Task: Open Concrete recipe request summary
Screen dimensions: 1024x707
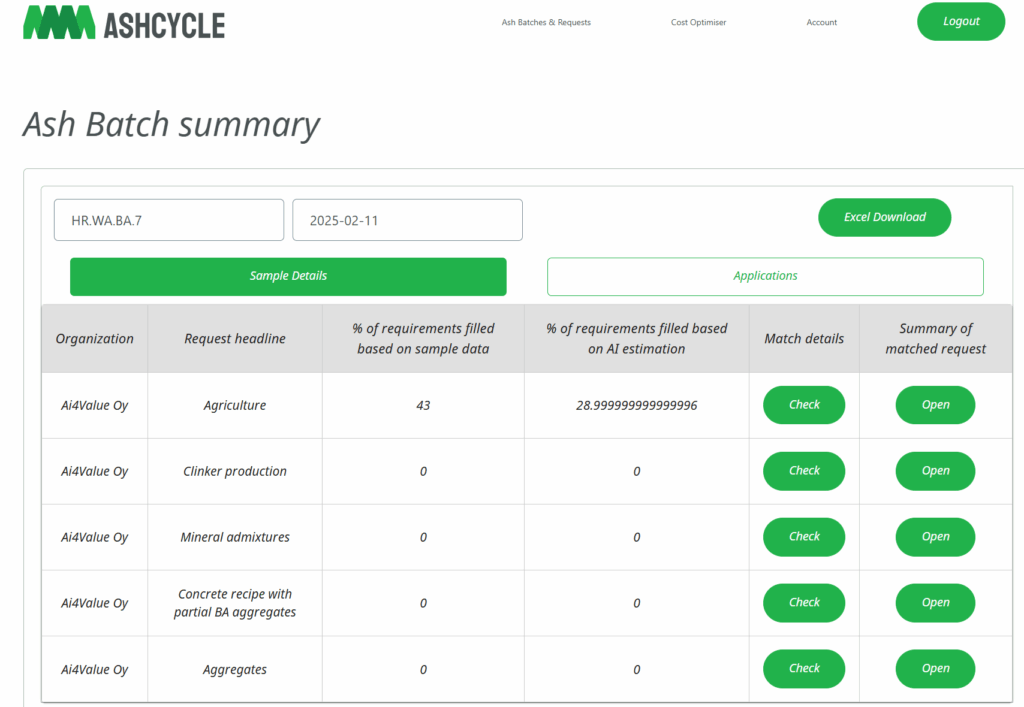Action: coord(935,603)
